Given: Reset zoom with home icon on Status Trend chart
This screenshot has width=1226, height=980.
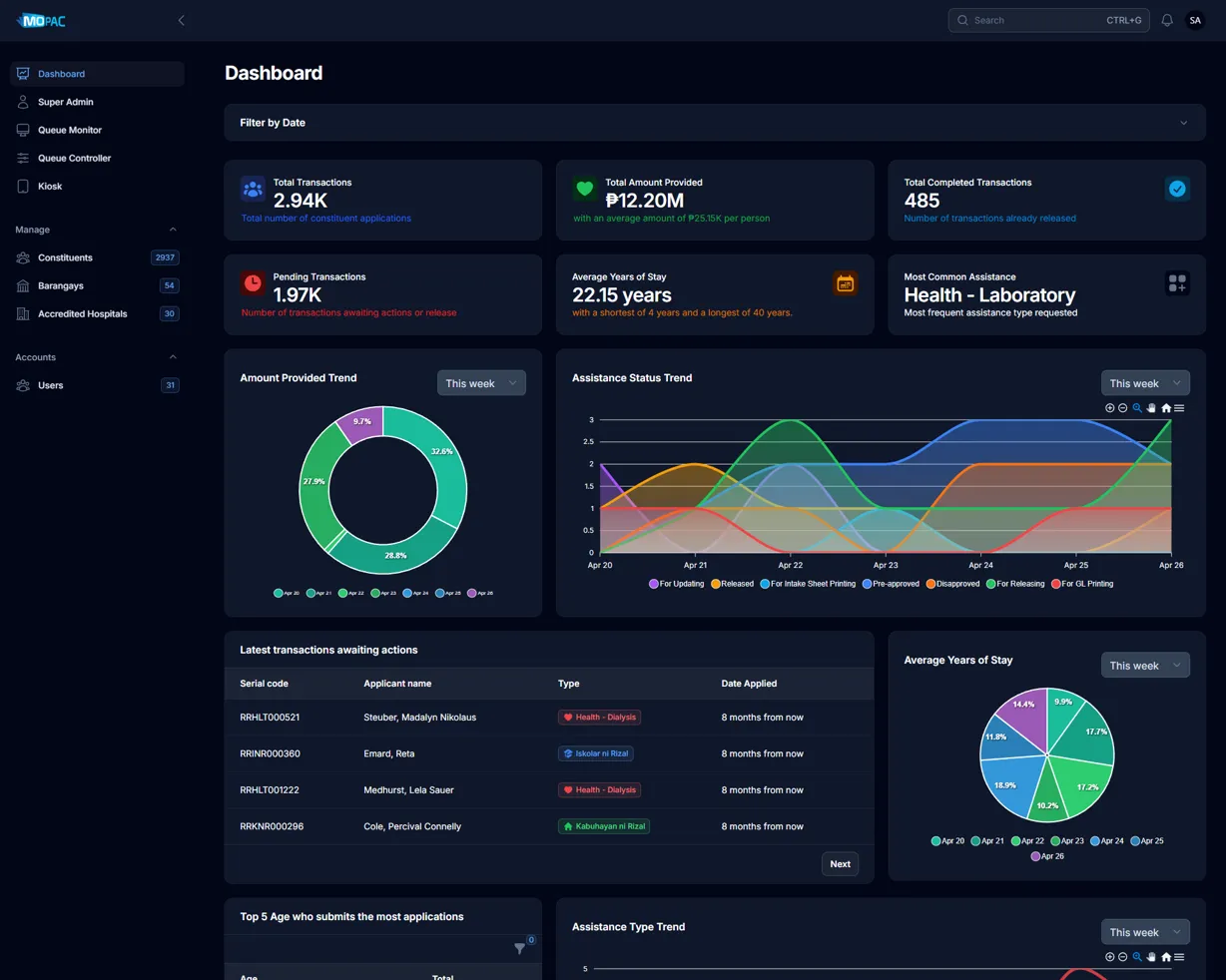Looking at the screenshot, I should (x=1165, y=408).
